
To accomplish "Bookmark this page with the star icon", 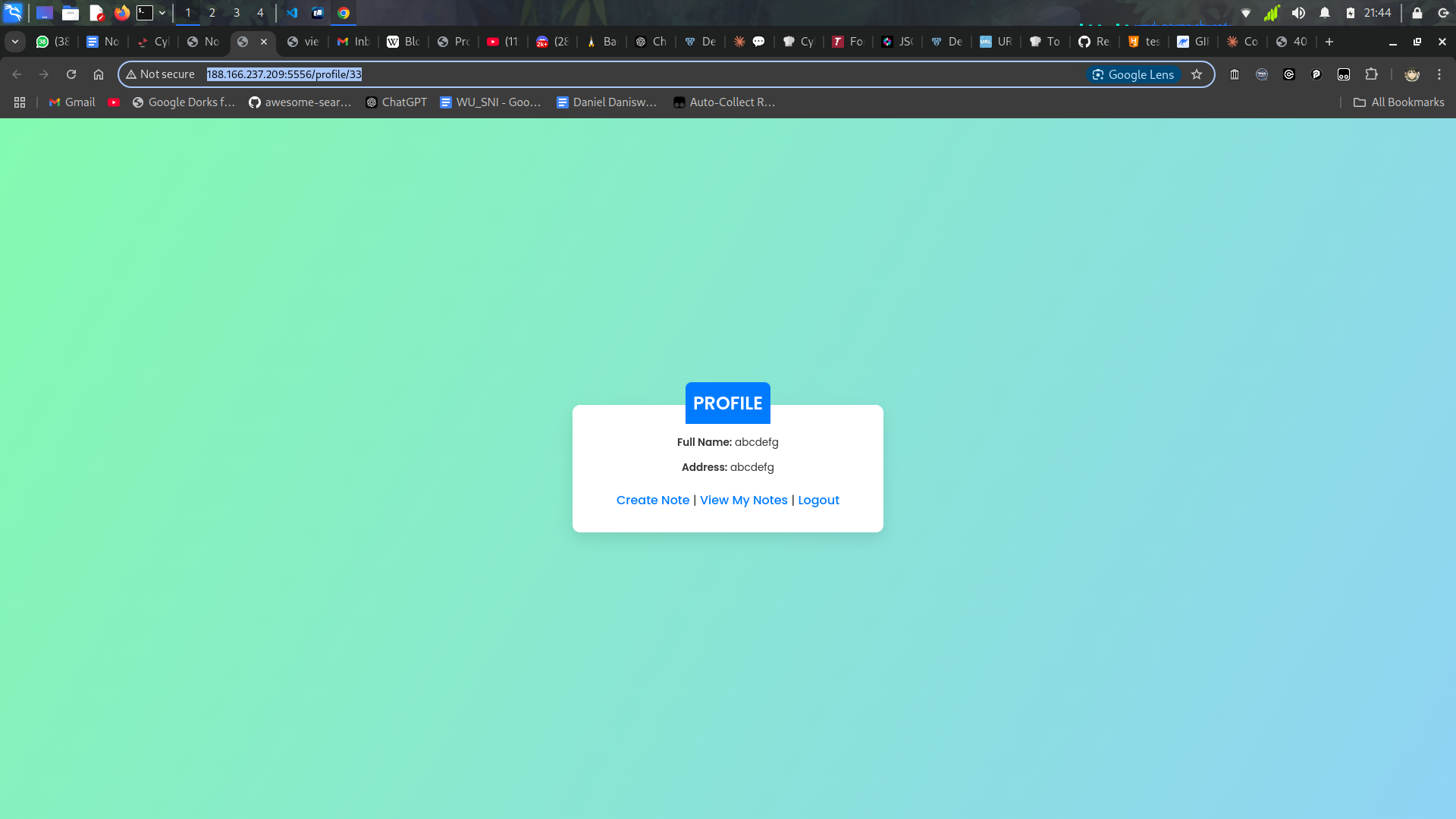I will [1197, 74].
